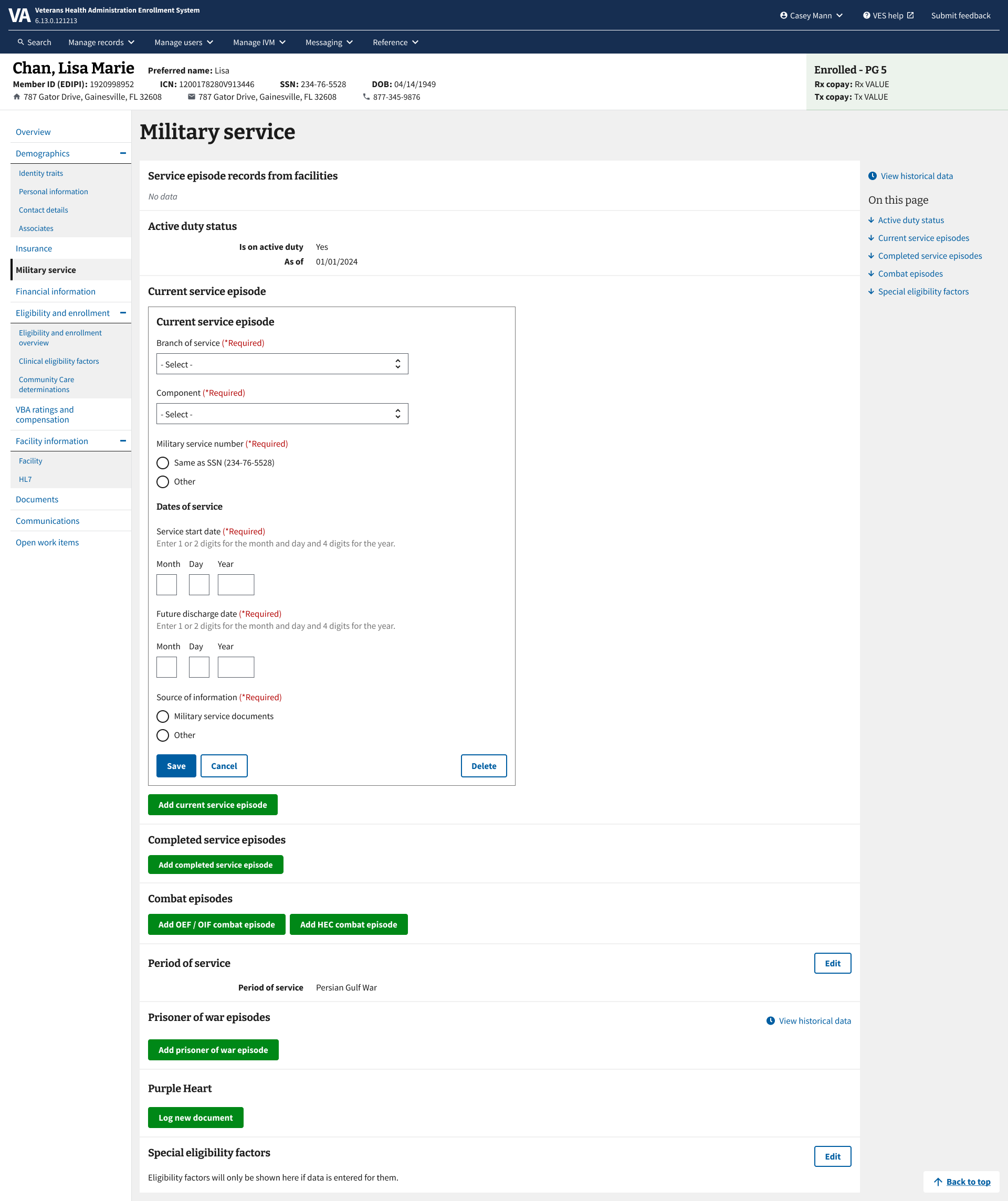Choose Other for military service number

point(163,481)
